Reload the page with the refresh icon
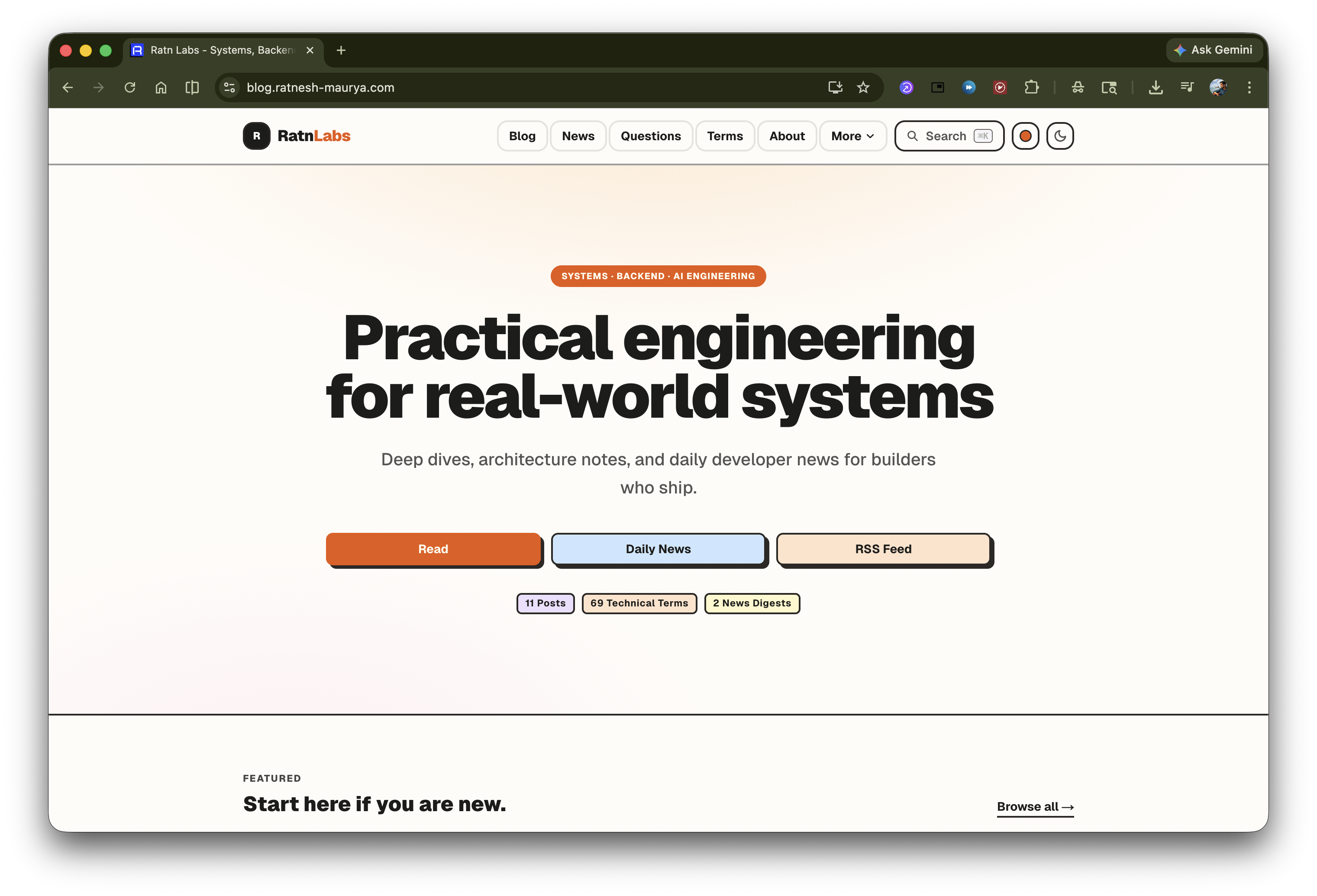The height and width of the screenshot is (896, 1317). tap(130, 87)
